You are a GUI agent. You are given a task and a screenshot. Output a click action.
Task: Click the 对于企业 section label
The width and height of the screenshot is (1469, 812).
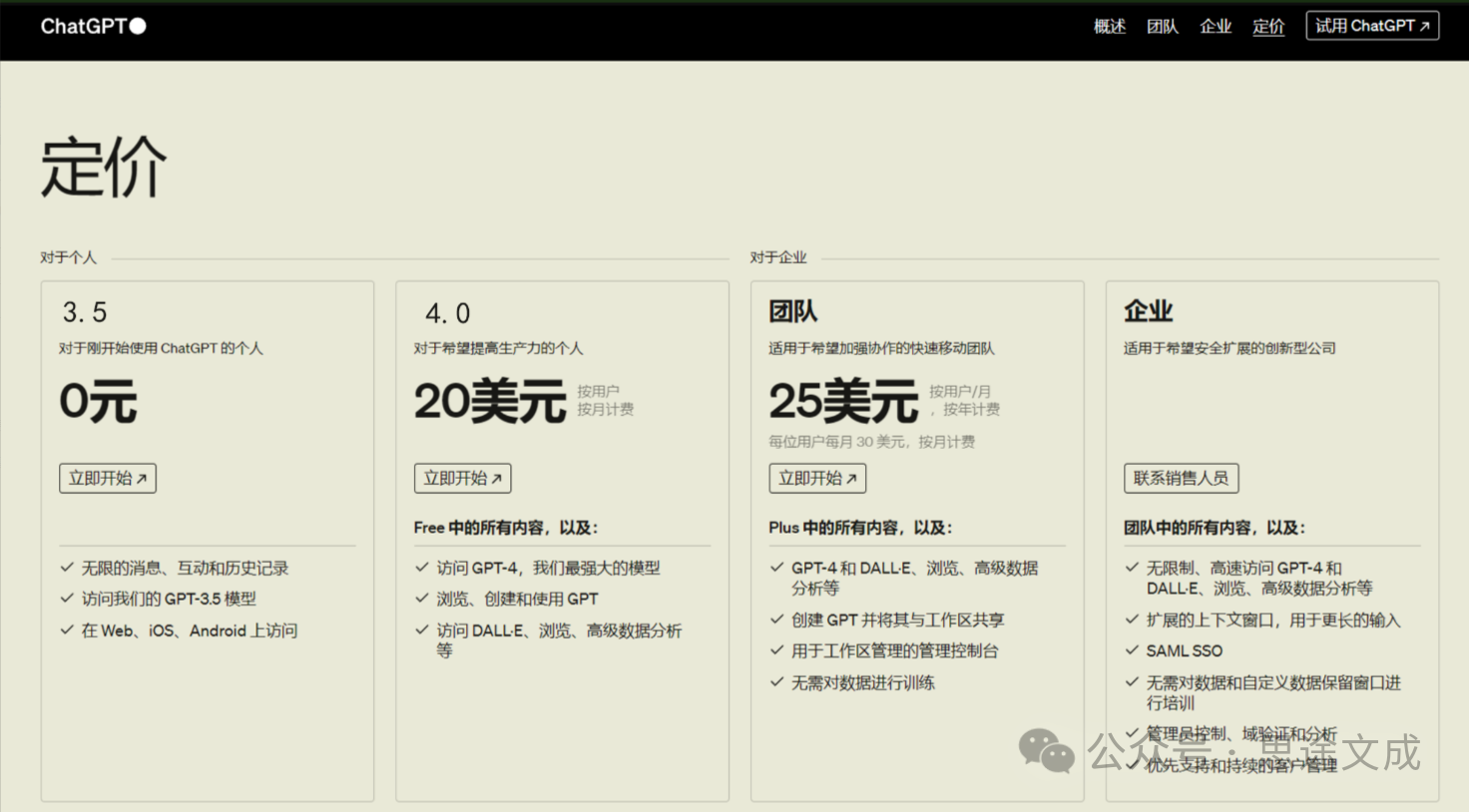(778, 257)
